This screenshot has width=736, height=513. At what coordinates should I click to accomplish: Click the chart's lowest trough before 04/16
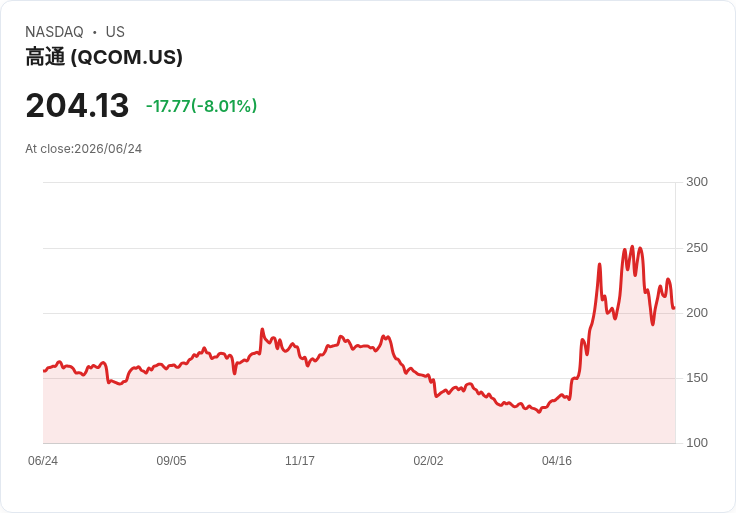[539, 412]
